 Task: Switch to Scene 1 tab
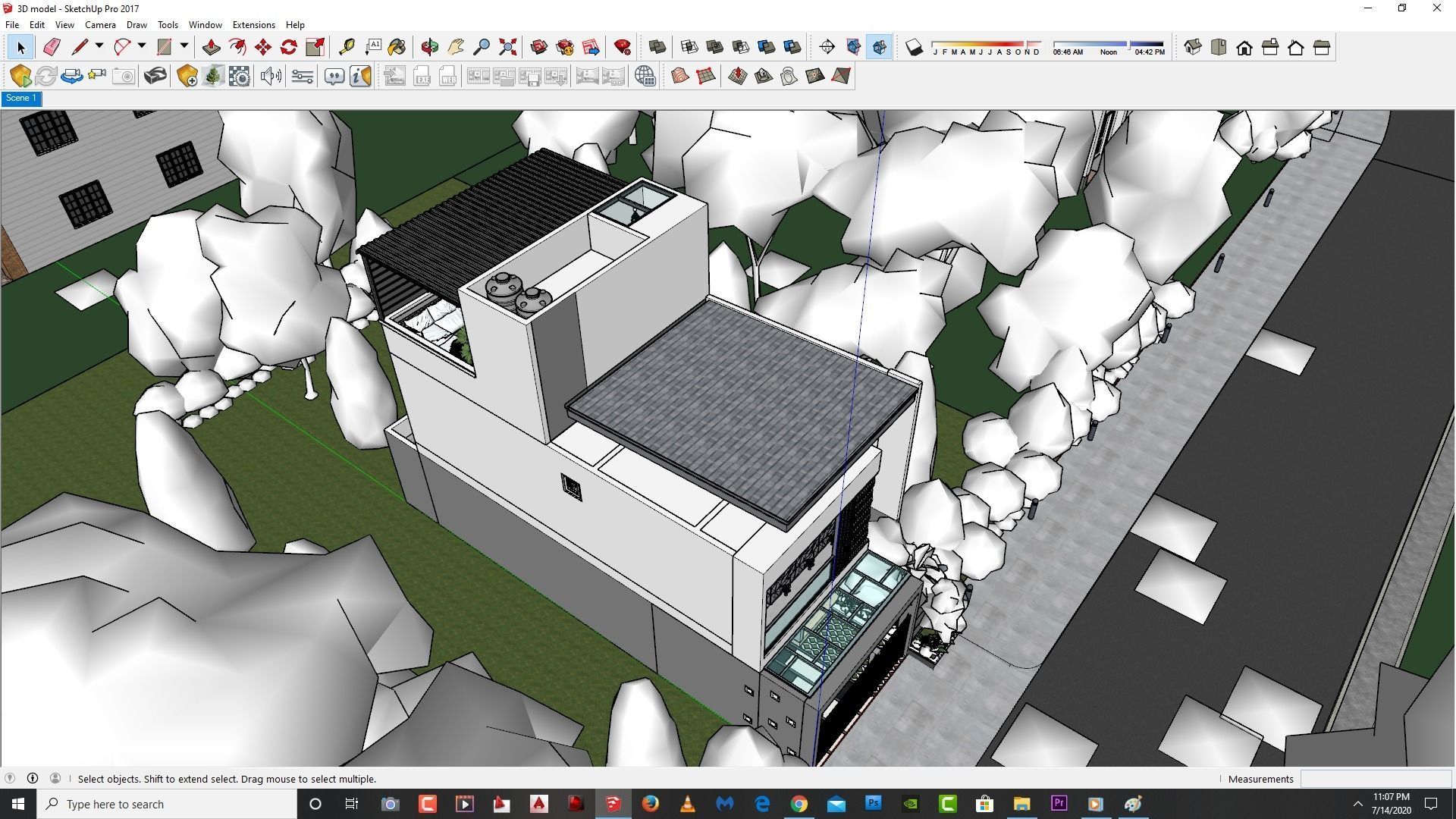point(21,99)
